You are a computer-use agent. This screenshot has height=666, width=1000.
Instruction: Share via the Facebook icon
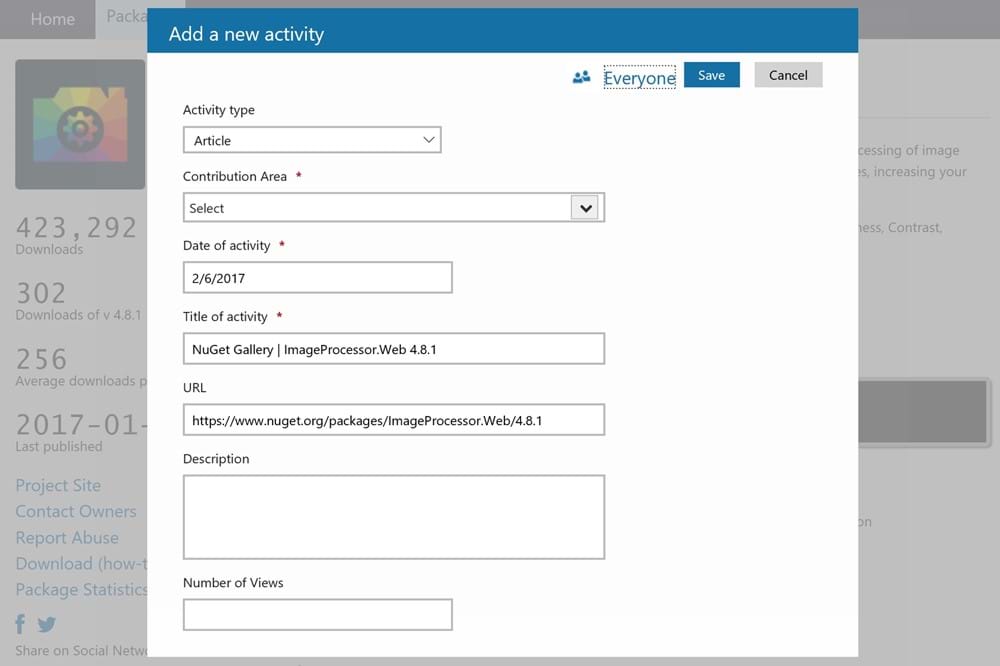20,624
